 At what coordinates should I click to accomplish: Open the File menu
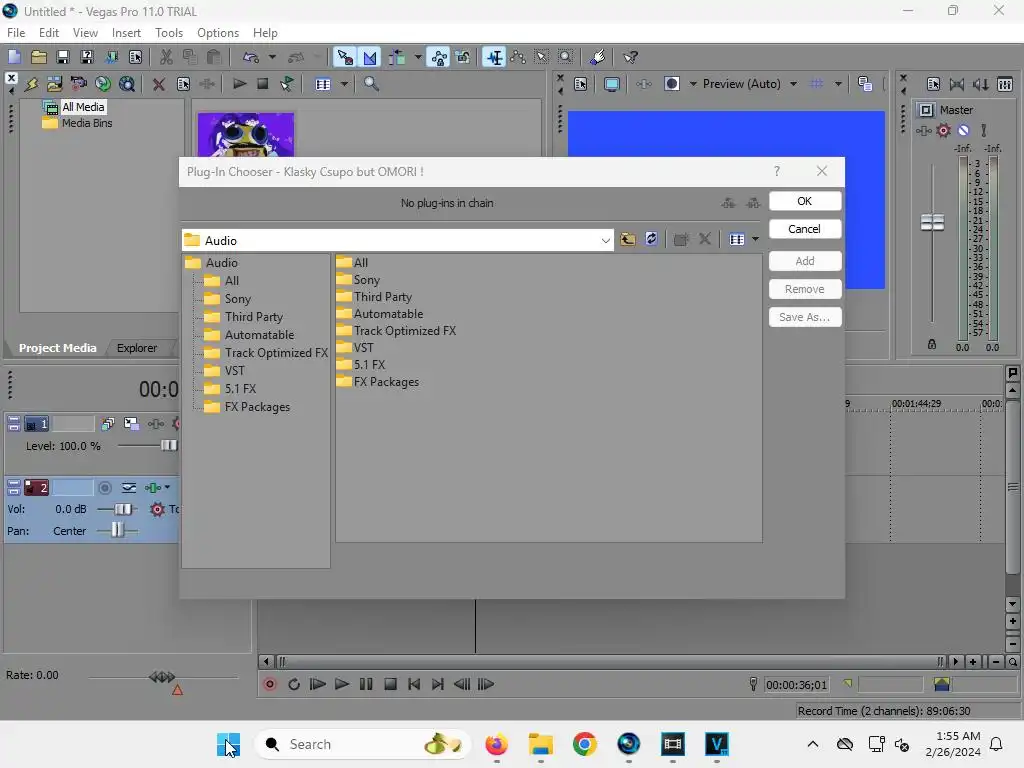coord(16,33)
